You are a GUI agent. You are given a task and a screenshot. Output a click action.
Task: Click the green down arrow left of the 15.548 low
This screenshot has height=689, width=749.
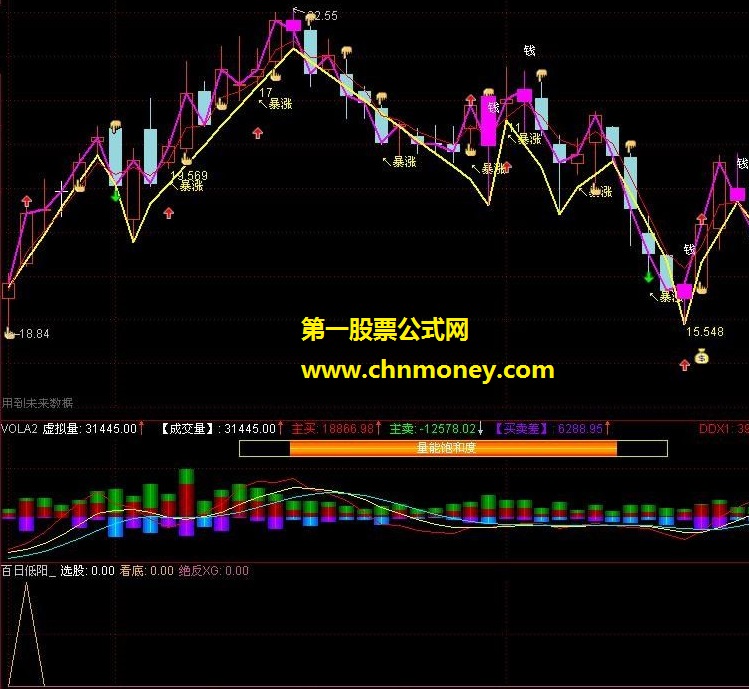[648, 277]
